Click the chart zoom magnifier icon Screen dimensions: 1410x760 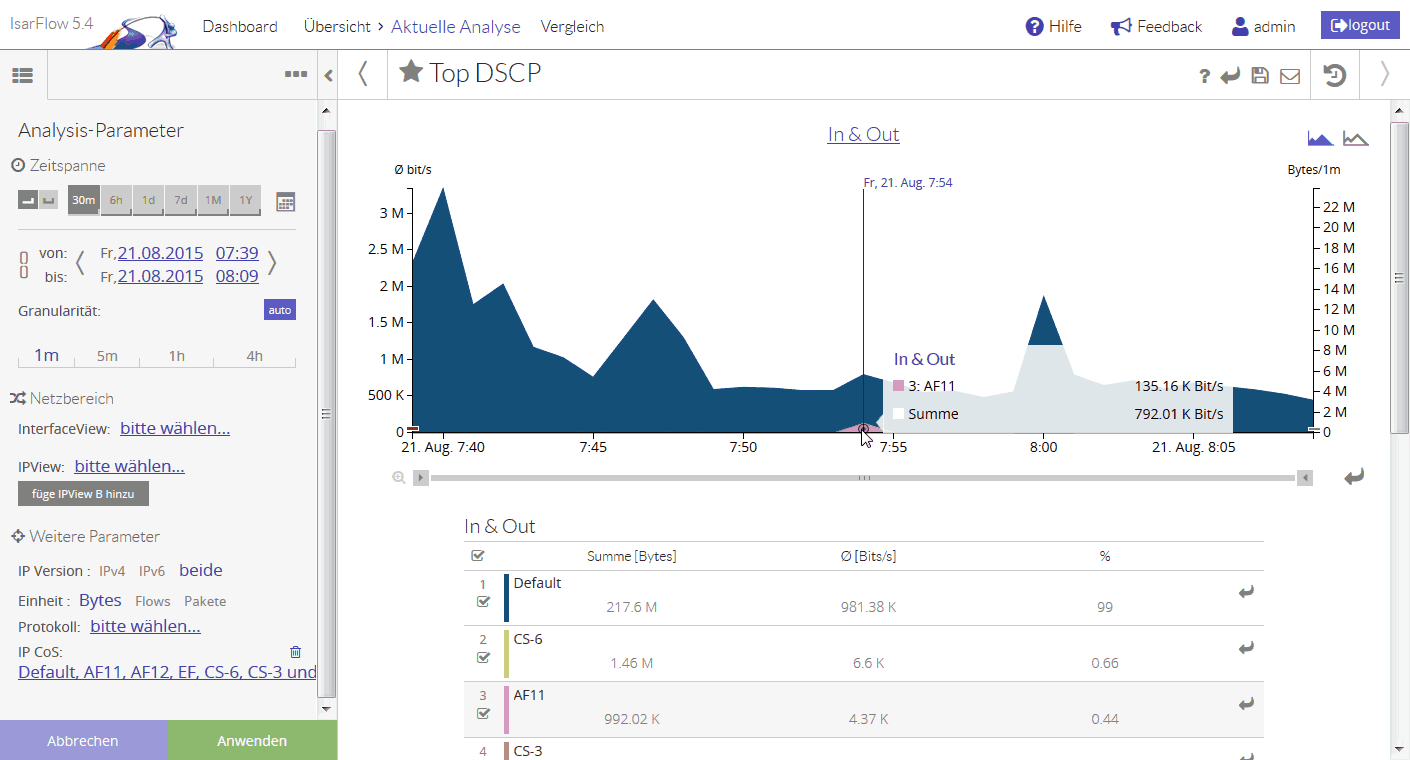pyautogui.click(x=399, y=478)
